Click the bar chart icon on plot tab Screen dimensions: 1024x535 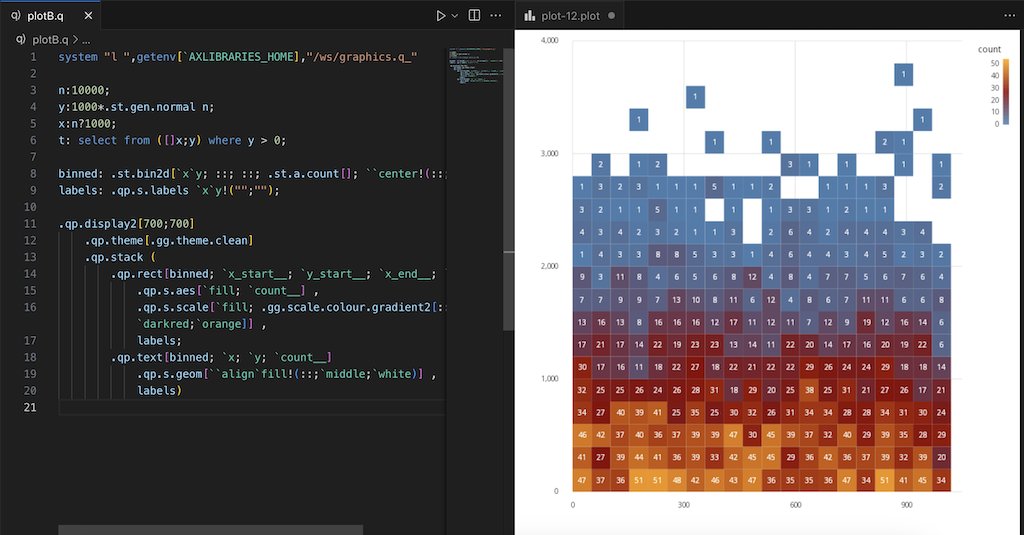[529, 16]
